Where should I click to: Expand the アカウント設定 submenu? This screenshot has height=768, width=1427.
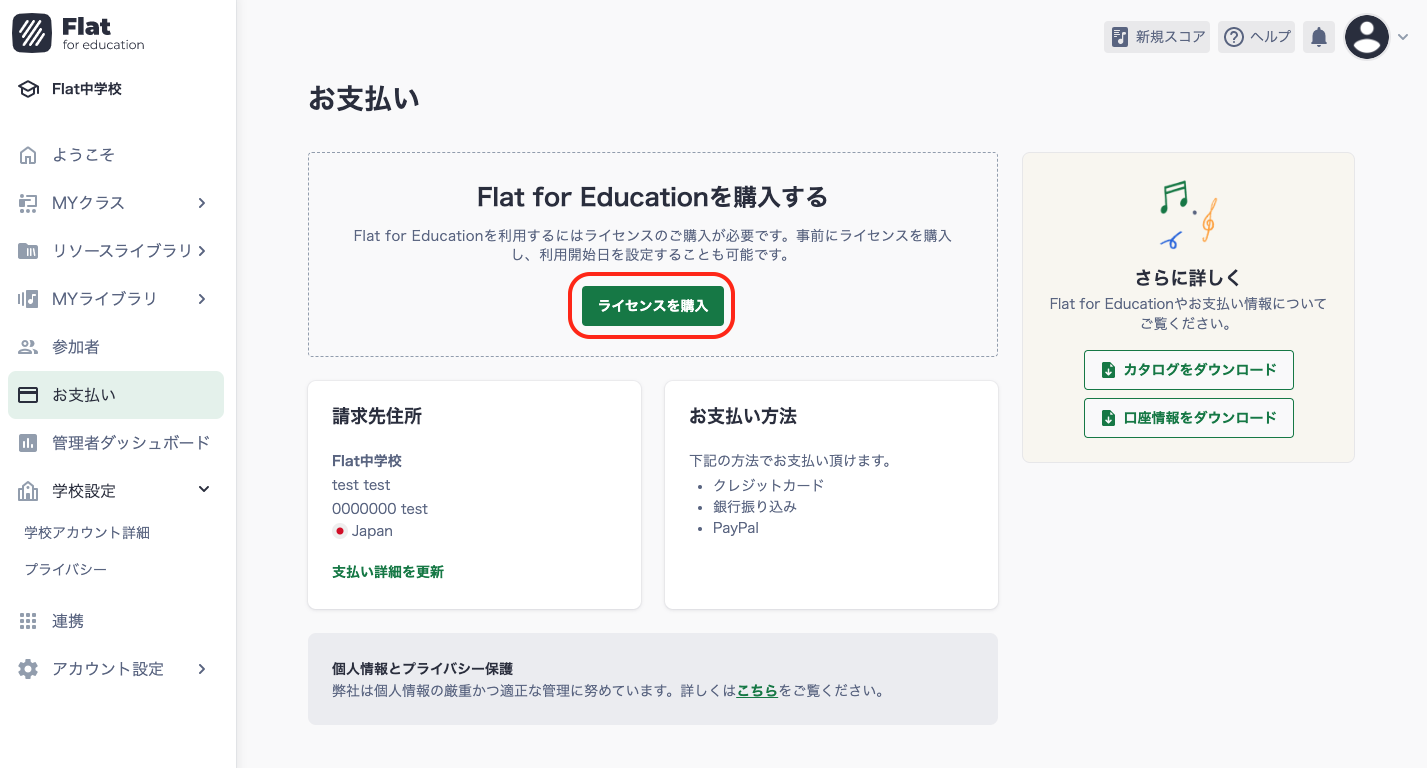click(x=206, y=669)
